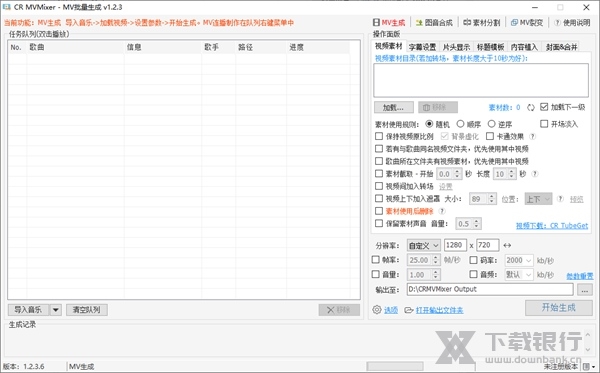The image size is (600, 373).
Task: Enable the 帧率 checkbox
Action: click(x=376, y=260)
